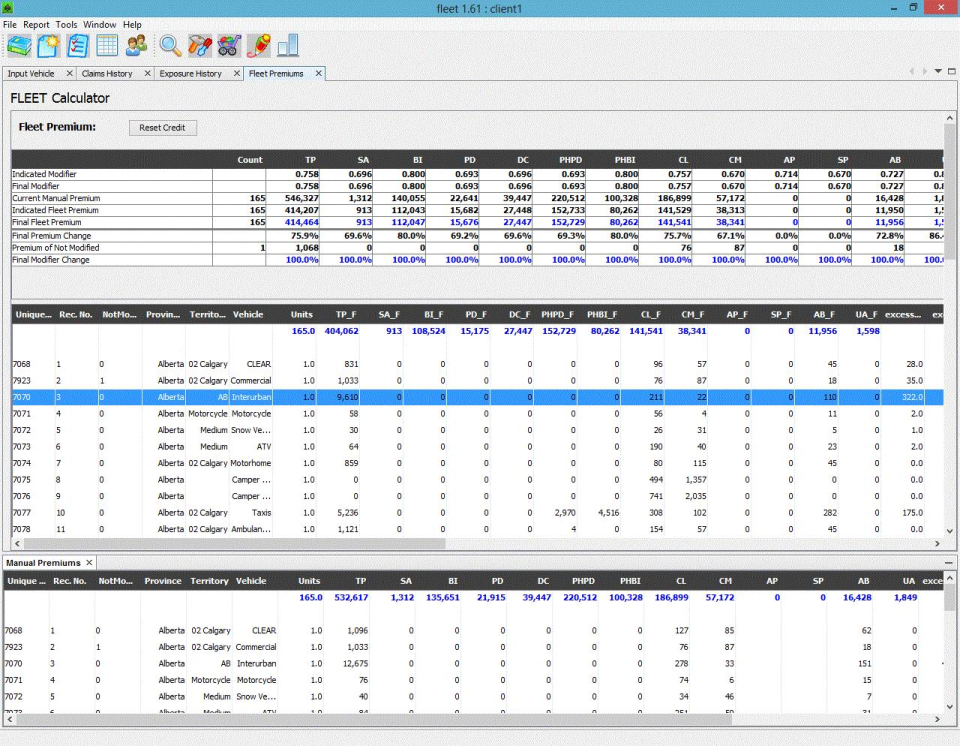Close the Manual Premiums panel tab
960x746 pixels.
click(89, 562)
